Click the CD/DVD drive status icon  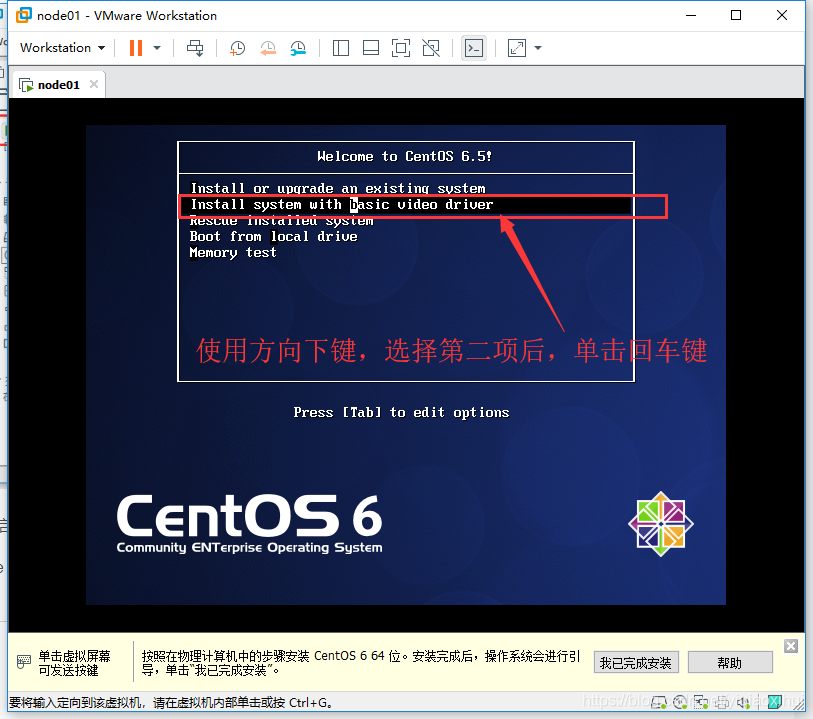point(680,702)
